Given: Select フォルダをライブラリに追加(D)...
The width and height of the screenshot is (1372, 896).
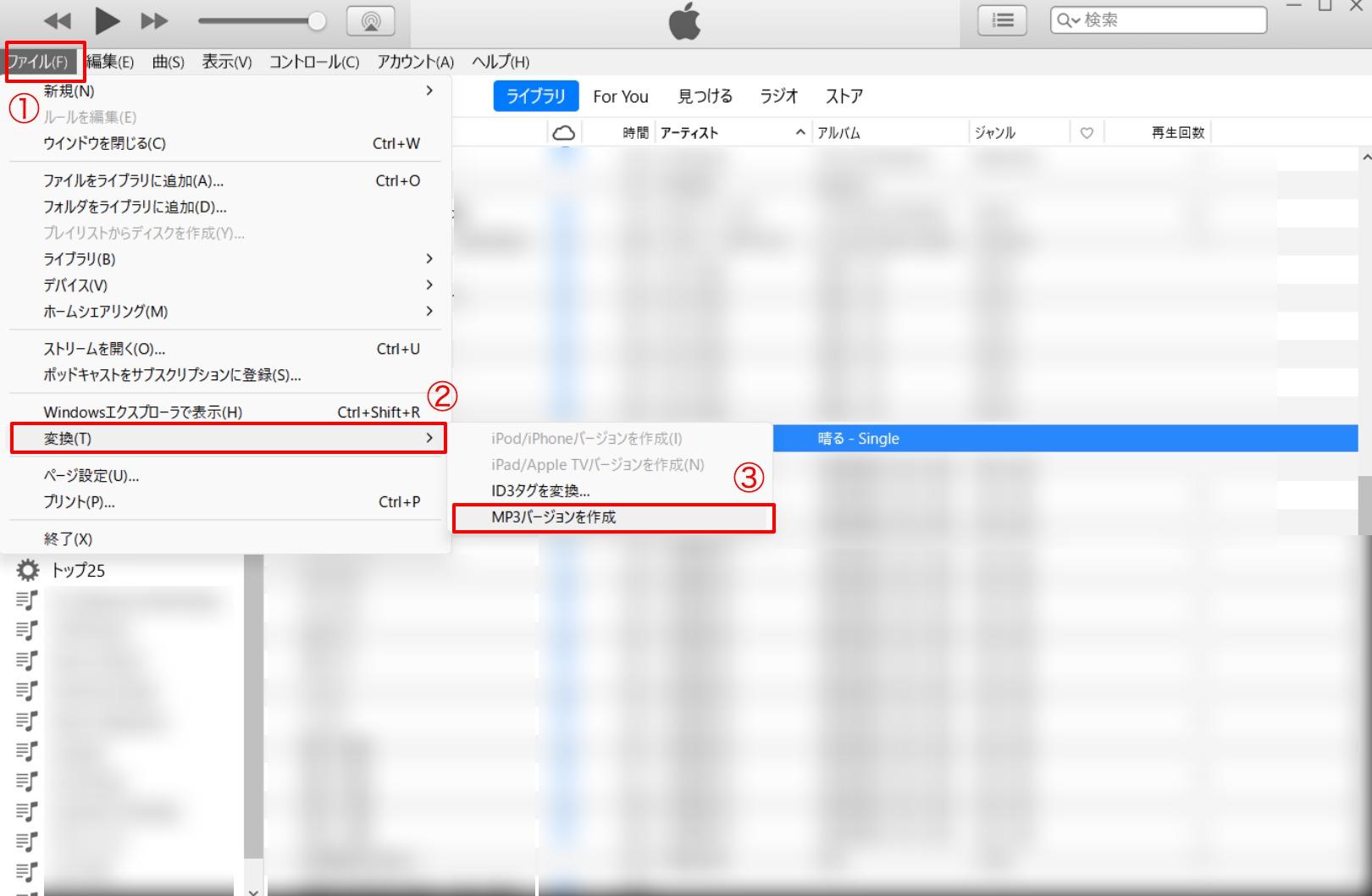Looking at the screenshot, I should pyautogui.click(x=227, y=207).
